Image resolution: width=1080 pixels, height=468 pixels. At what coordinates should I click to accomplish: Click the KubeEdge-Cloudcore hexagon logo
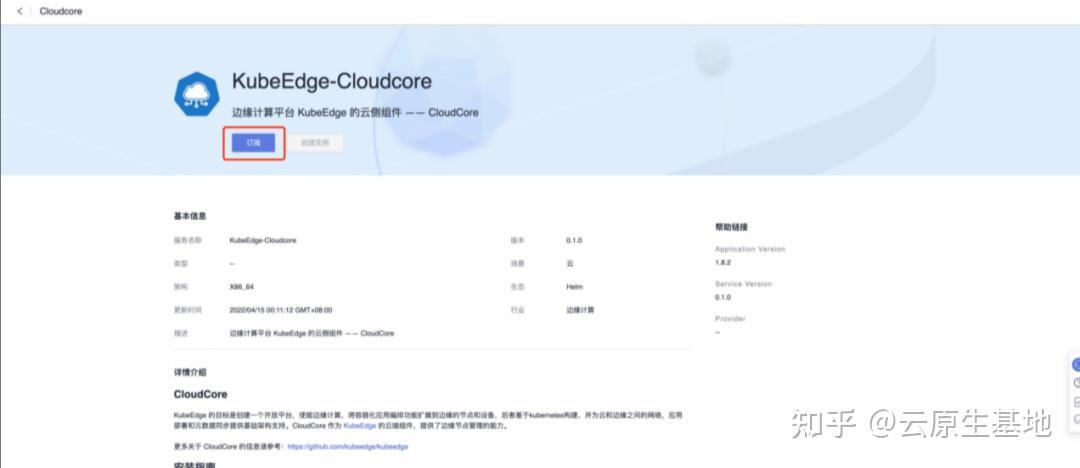(x=196, y=94)
